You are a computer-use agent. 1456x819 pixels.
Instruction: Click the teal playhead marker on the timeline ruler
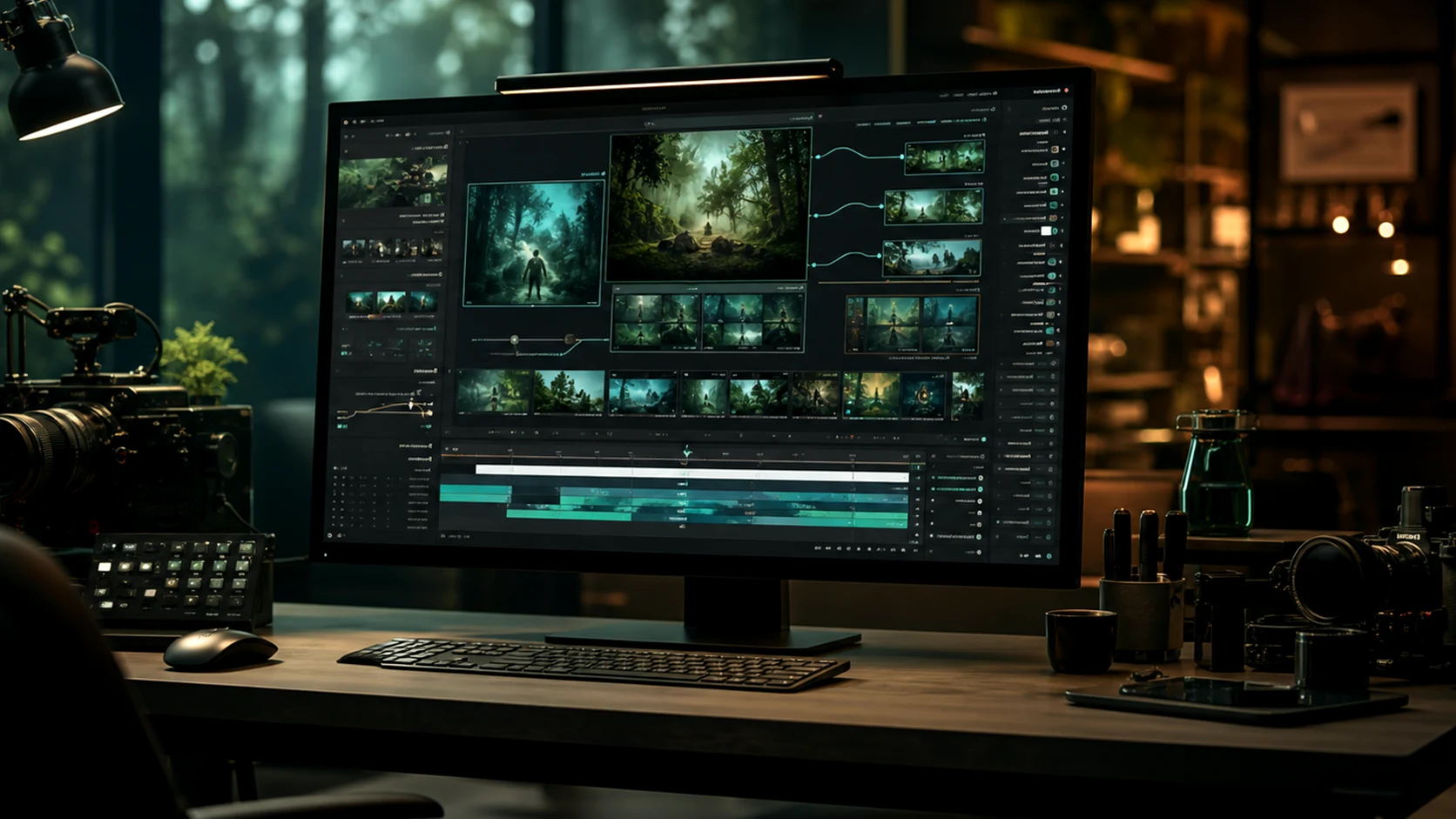pyautogui.click(x=687, y=452)
